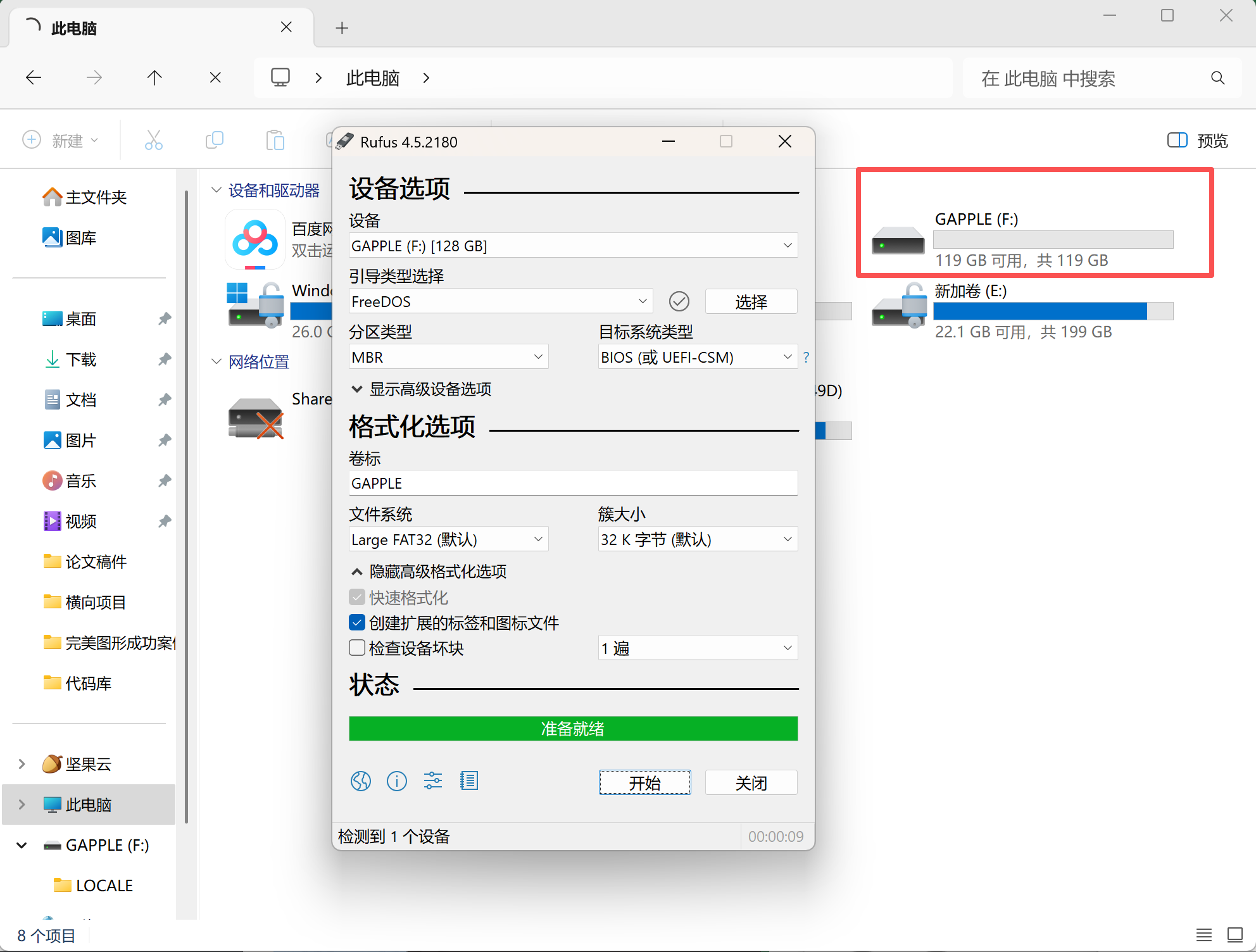Click the copy icon in Explorer toolbar

coord(215,140)
